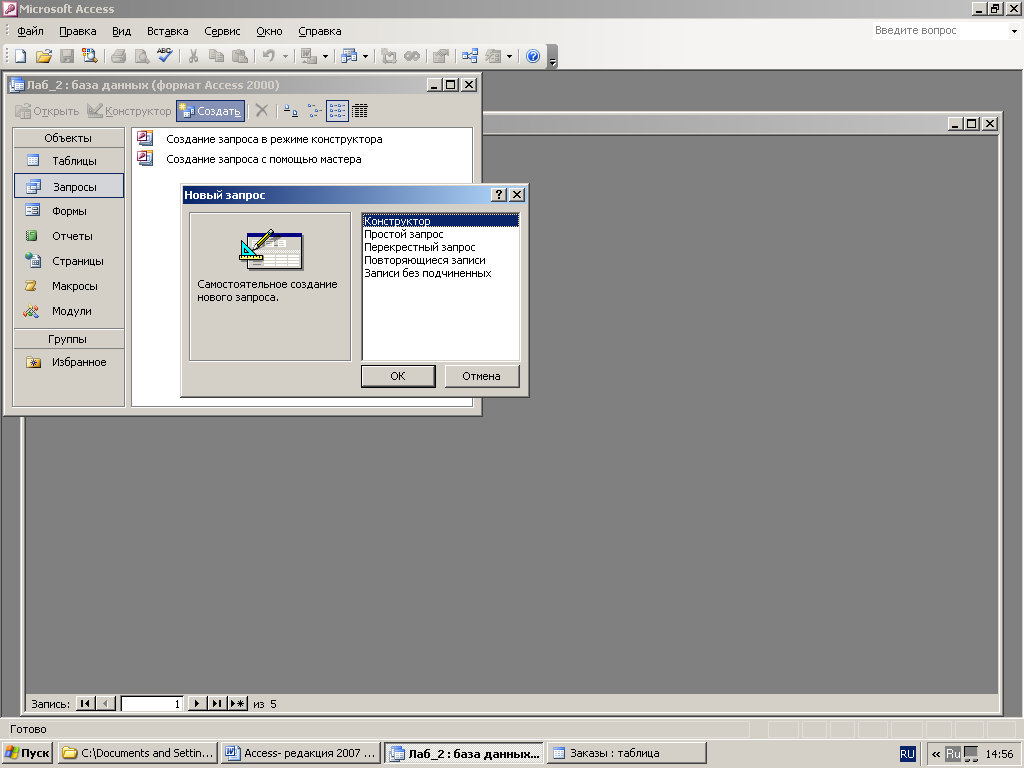This screenshot has height=768, width=1024.
Task: Click the Code toolbar icon
Action: (389, 56)
